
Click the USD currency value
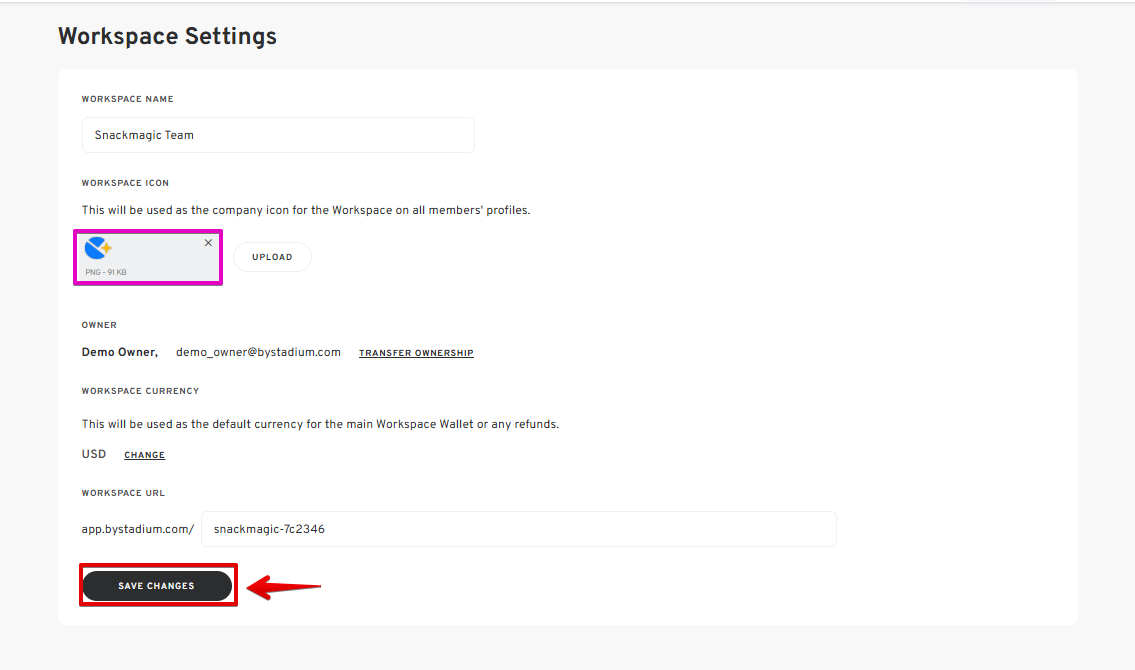[x=94, y=454]
